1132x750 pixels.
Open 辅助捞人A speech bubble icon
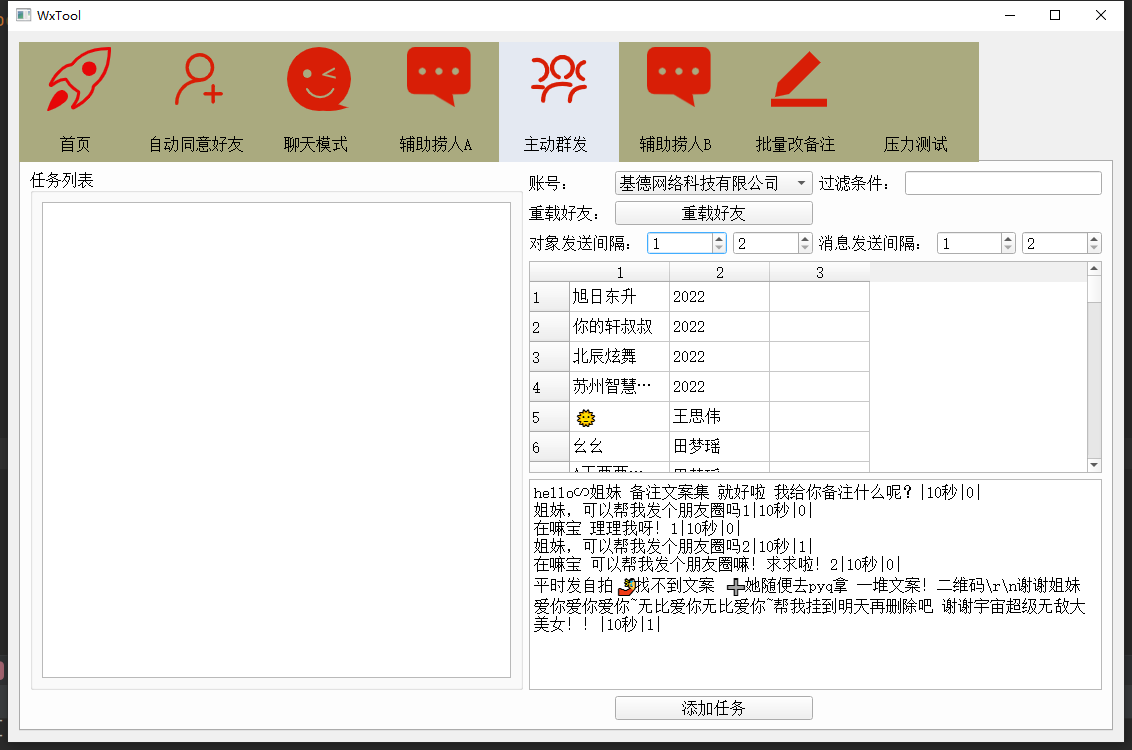438,77
